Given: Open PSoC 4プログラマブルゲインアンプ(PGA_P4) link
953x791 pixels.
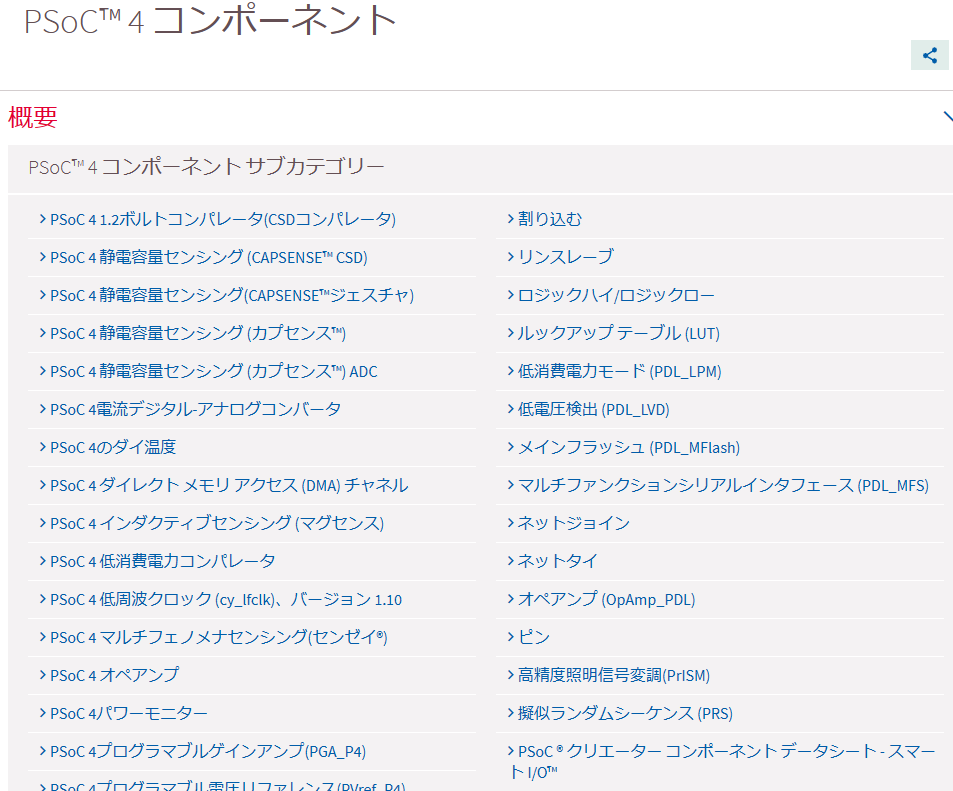Looking at the screenshot, I should click(208, 751).
